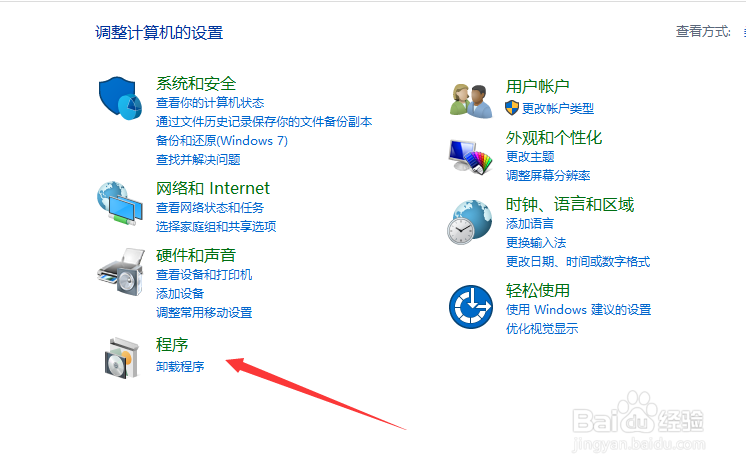Click the shield beside 更改帐户类型
Screen dimensions: 746x470
point(512,108)
